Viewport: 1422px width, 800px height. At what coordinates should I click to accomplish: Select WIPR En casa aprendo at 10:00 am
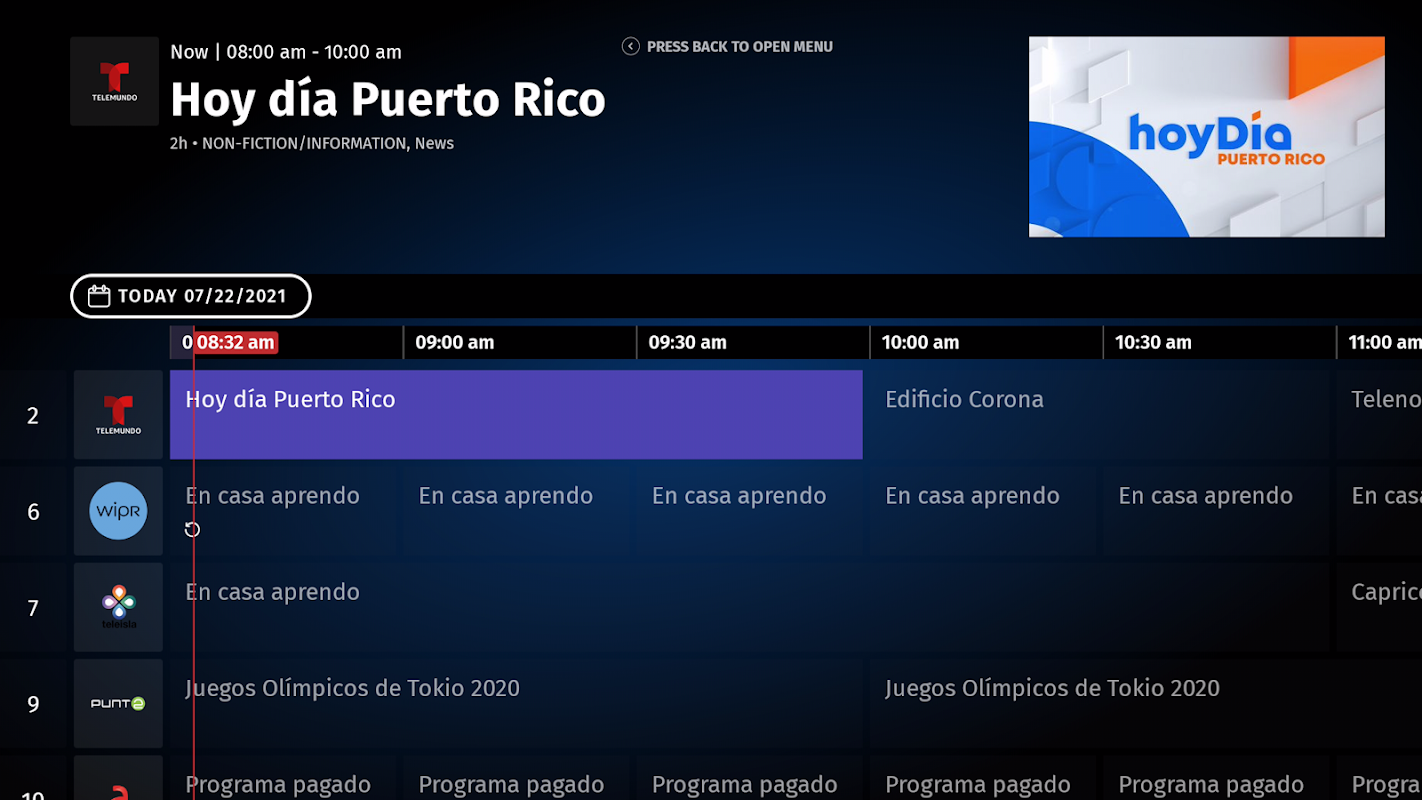(983, 511)
